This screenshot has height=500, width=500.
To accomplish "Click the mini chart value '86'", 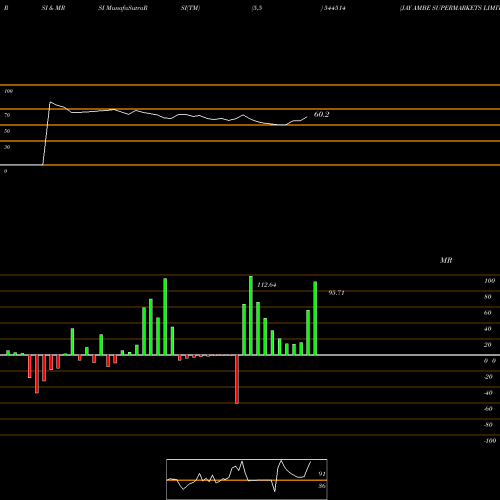I will click(322, 486).
